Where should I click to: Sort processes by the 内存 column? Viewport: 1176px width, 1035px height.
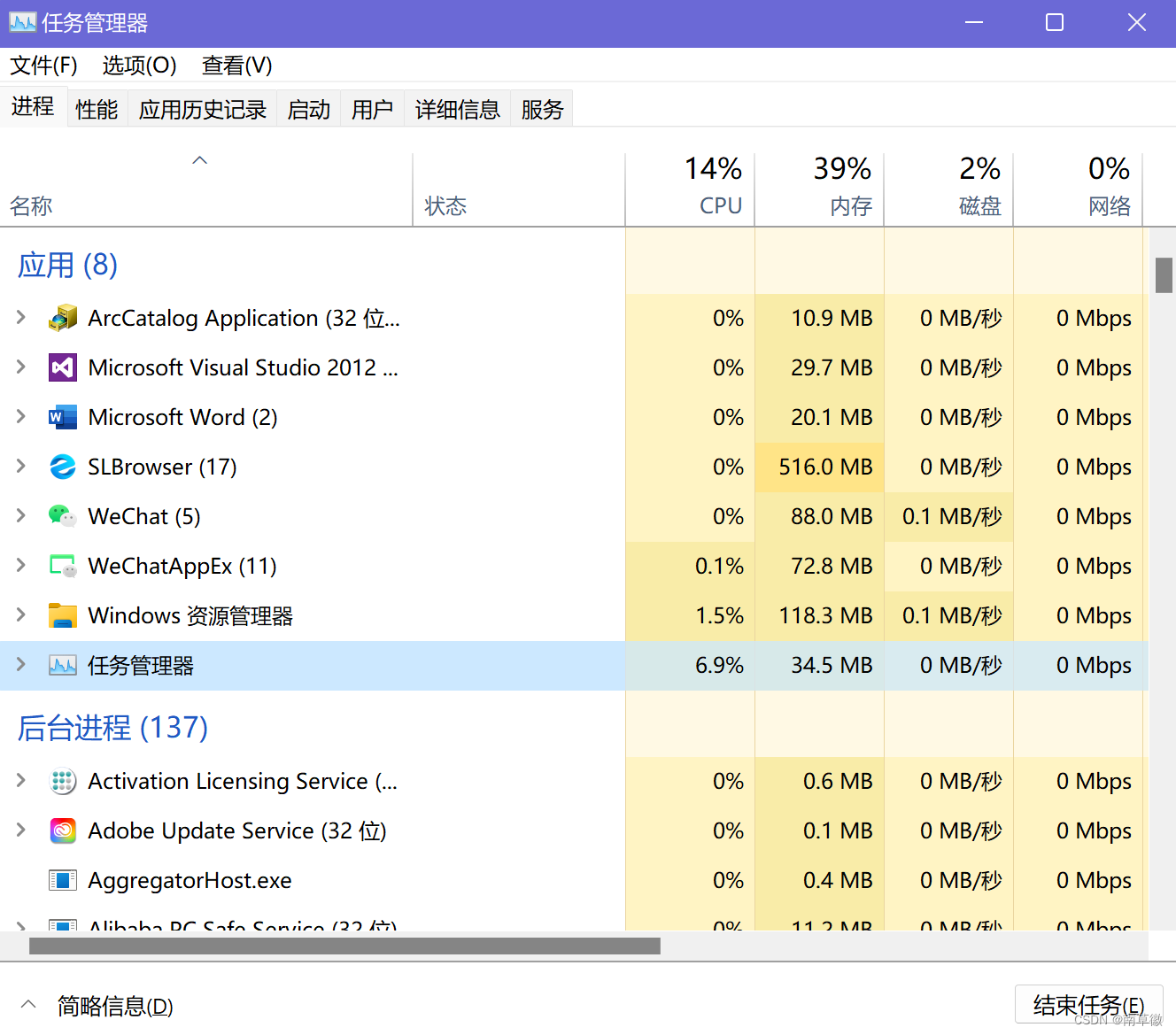click(x=819, y=189)
